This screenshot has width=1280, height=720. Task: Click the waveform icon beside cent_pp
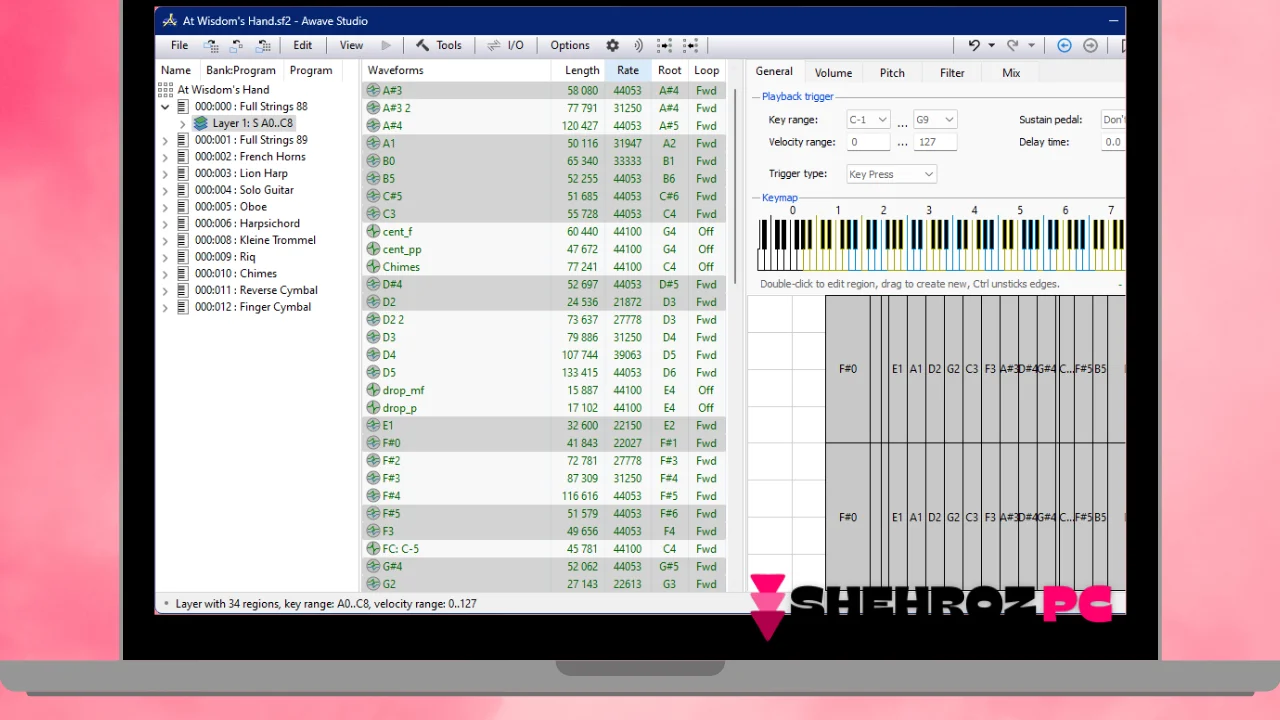click(x=373, y=249)
